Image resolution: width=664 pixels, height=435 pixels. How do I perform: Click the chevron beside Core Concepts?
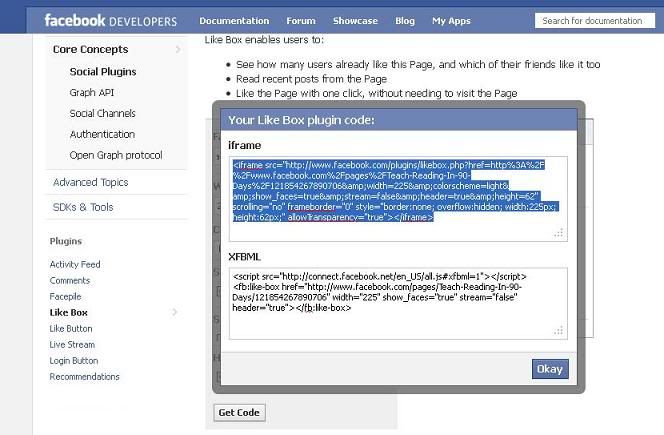(x=178, y=50)
